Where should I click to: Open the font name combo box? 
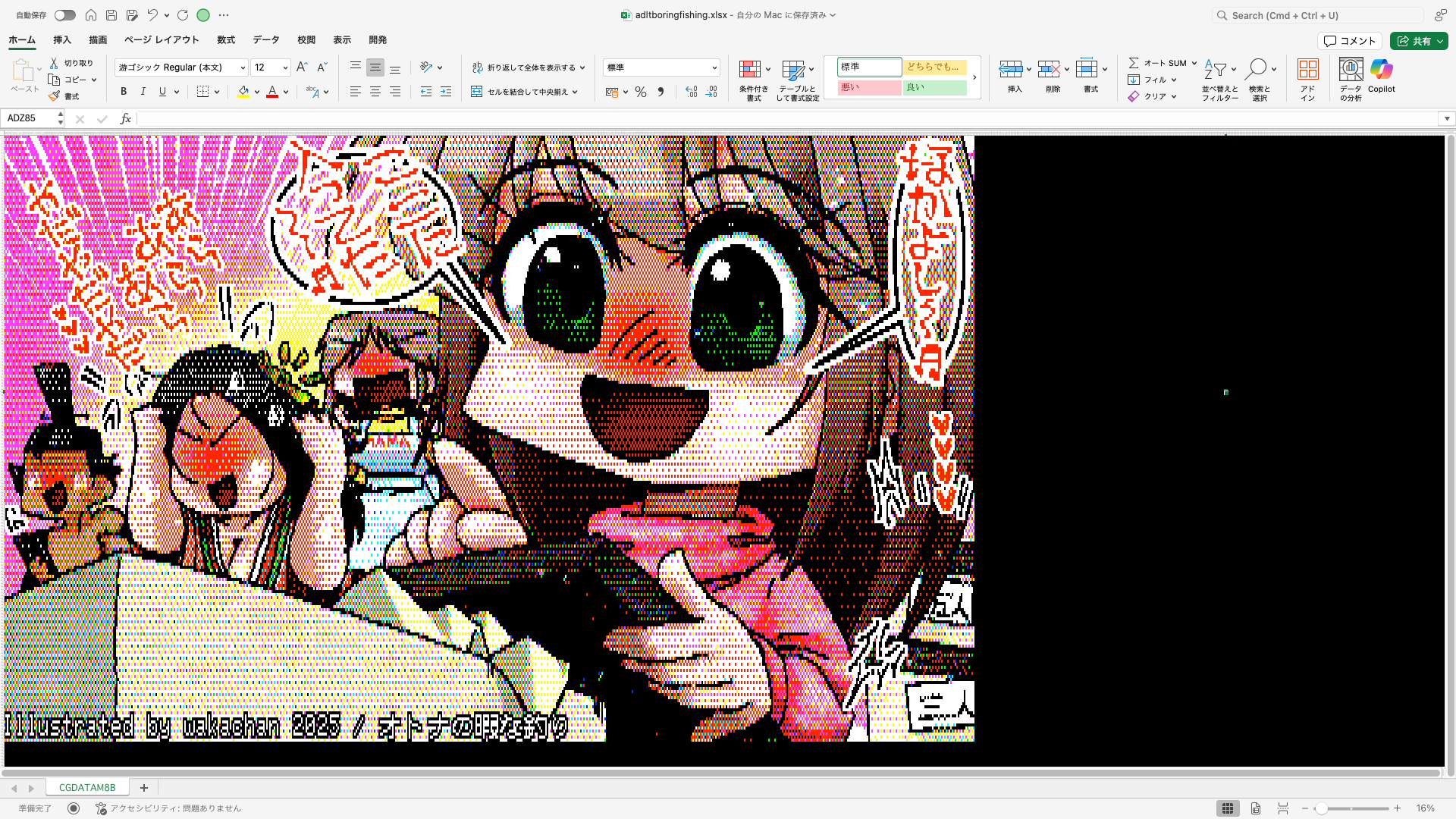(181, 67)
